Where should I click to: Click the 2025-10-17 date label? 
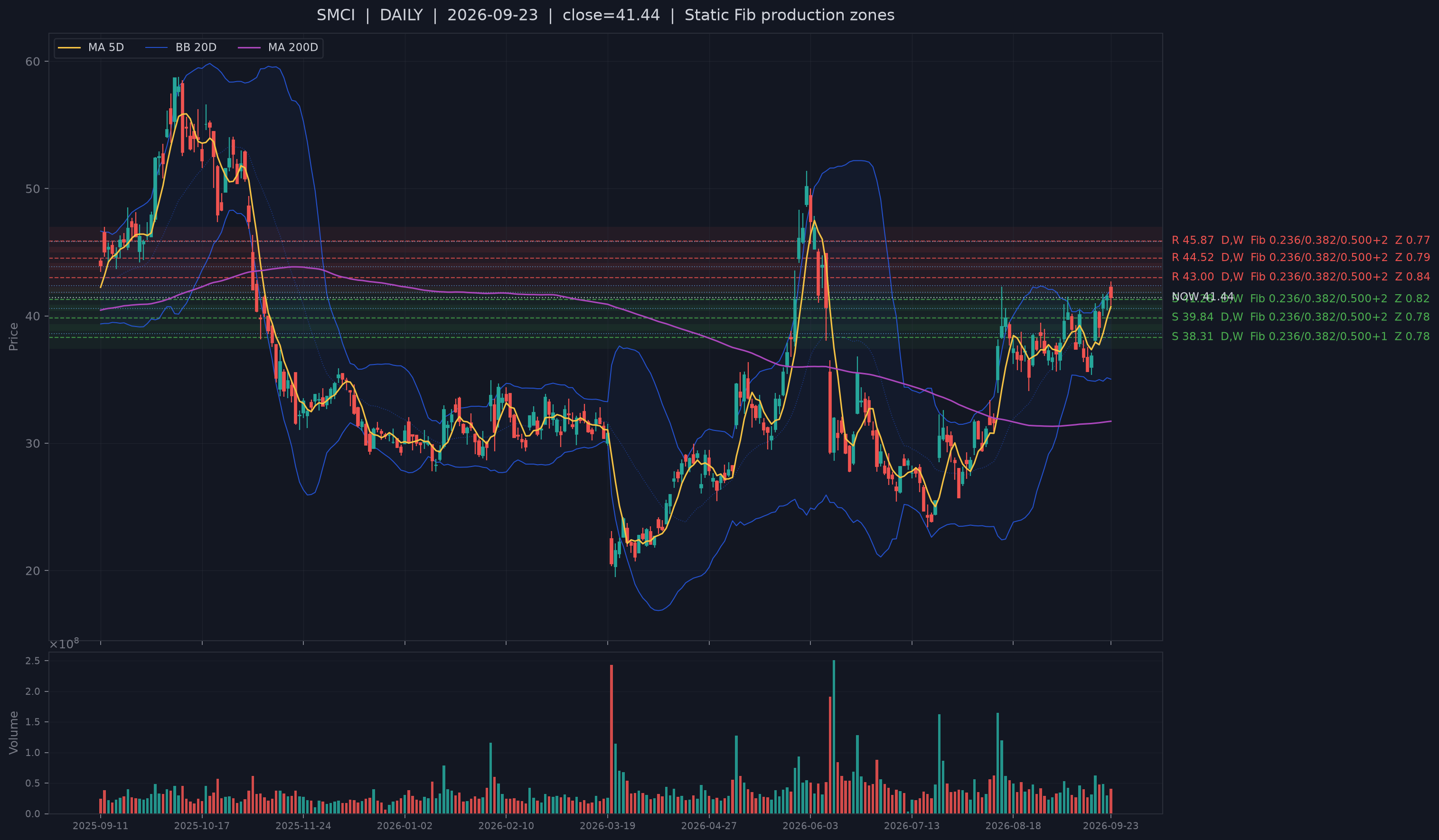[x=202, y=826]
